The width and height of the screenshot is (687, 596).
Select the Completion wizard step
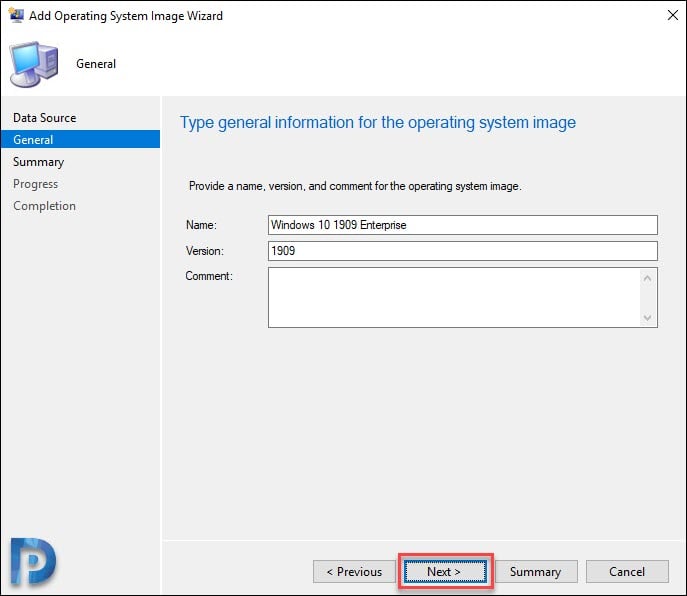(x=44, y=206)
